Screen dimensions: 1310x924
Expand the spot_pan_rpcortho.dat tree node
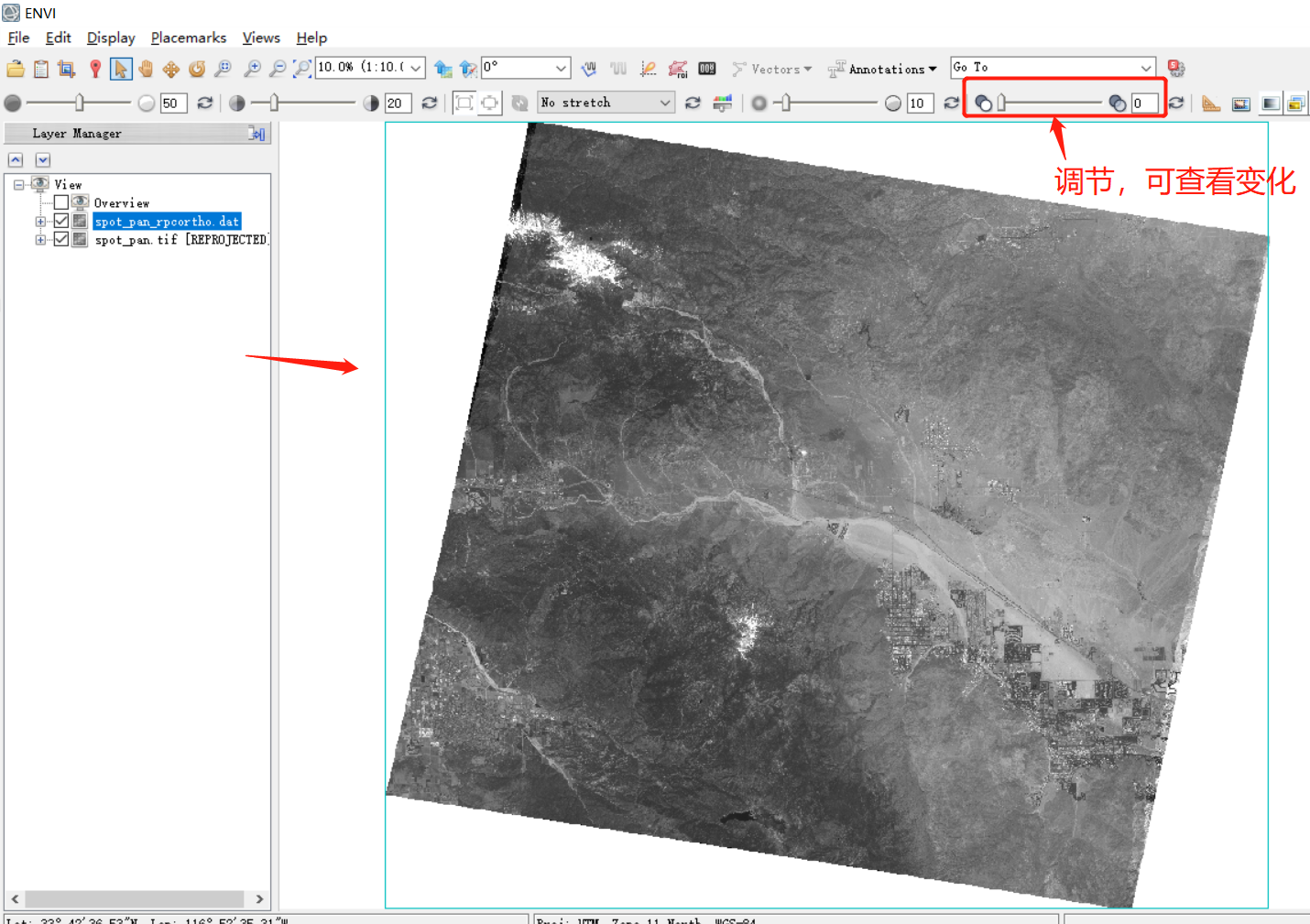click(x=40, y=222)
